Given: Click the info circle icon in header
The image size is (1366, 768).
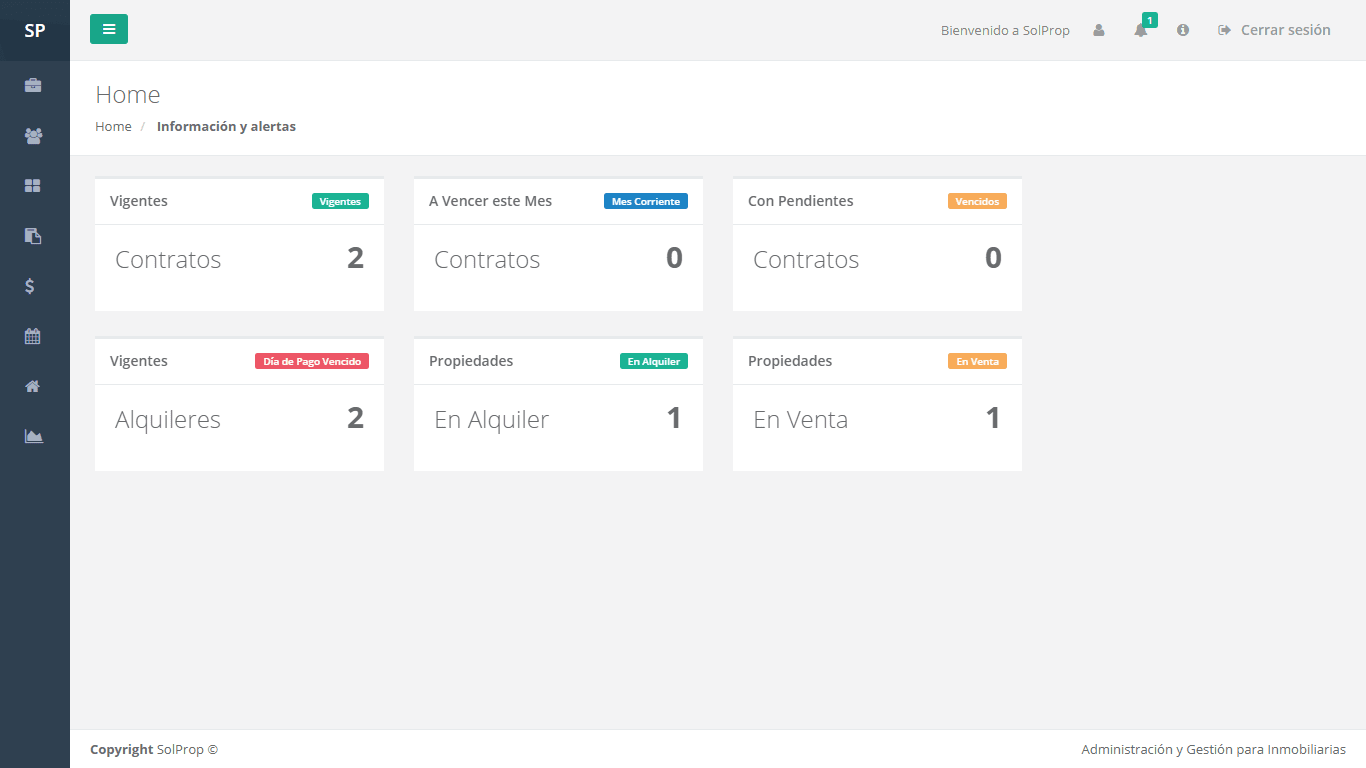Looking at the screenshot, I should click(1183, 30).
